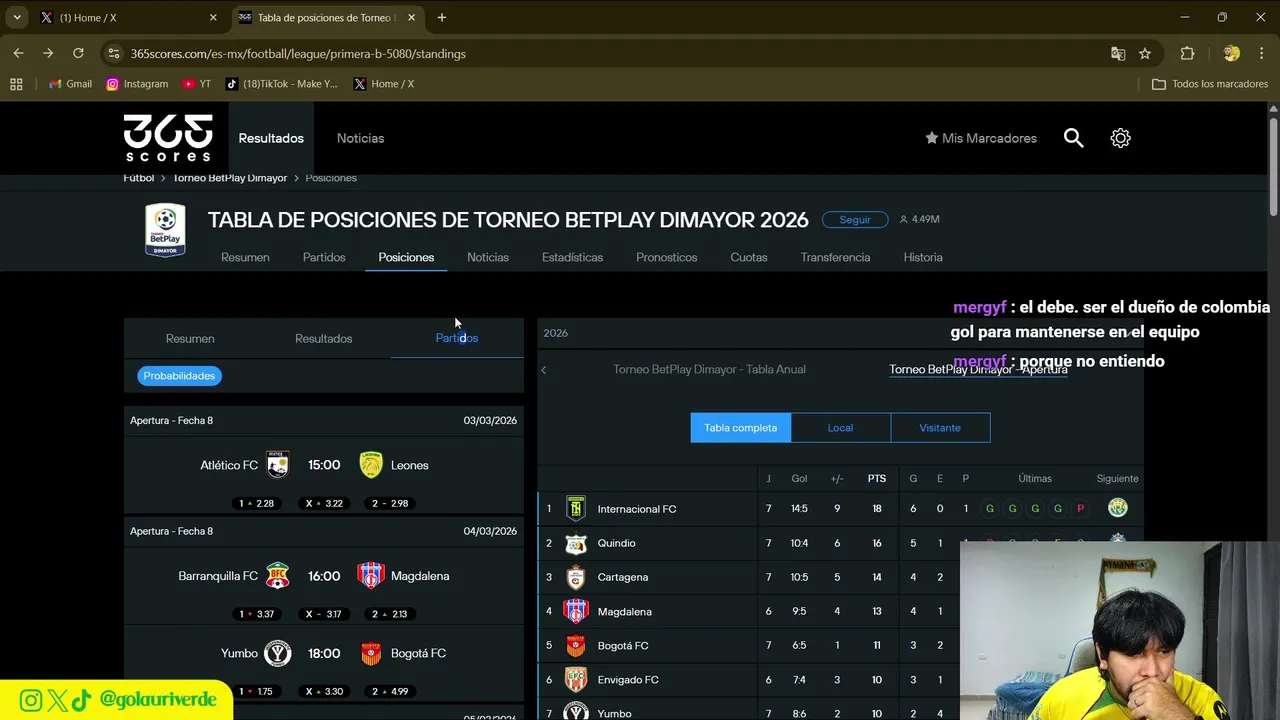Open a new browser tab
Screen dimensions: 1280x720
coord(441,18)
